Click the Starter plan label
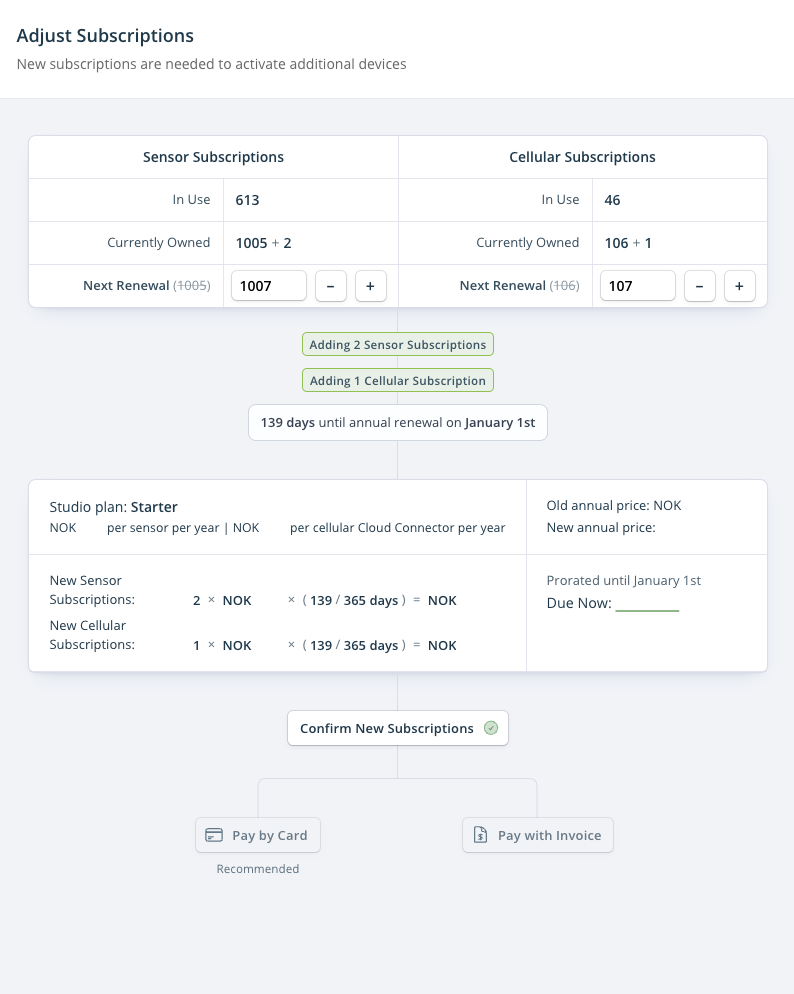This screenshot has height=994, width=794. (x=154, y=507)
